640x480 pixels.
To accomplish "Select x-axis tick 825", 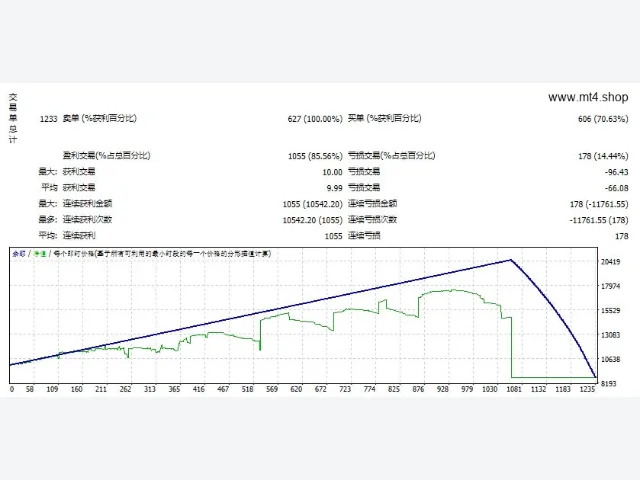I will 394,389.
